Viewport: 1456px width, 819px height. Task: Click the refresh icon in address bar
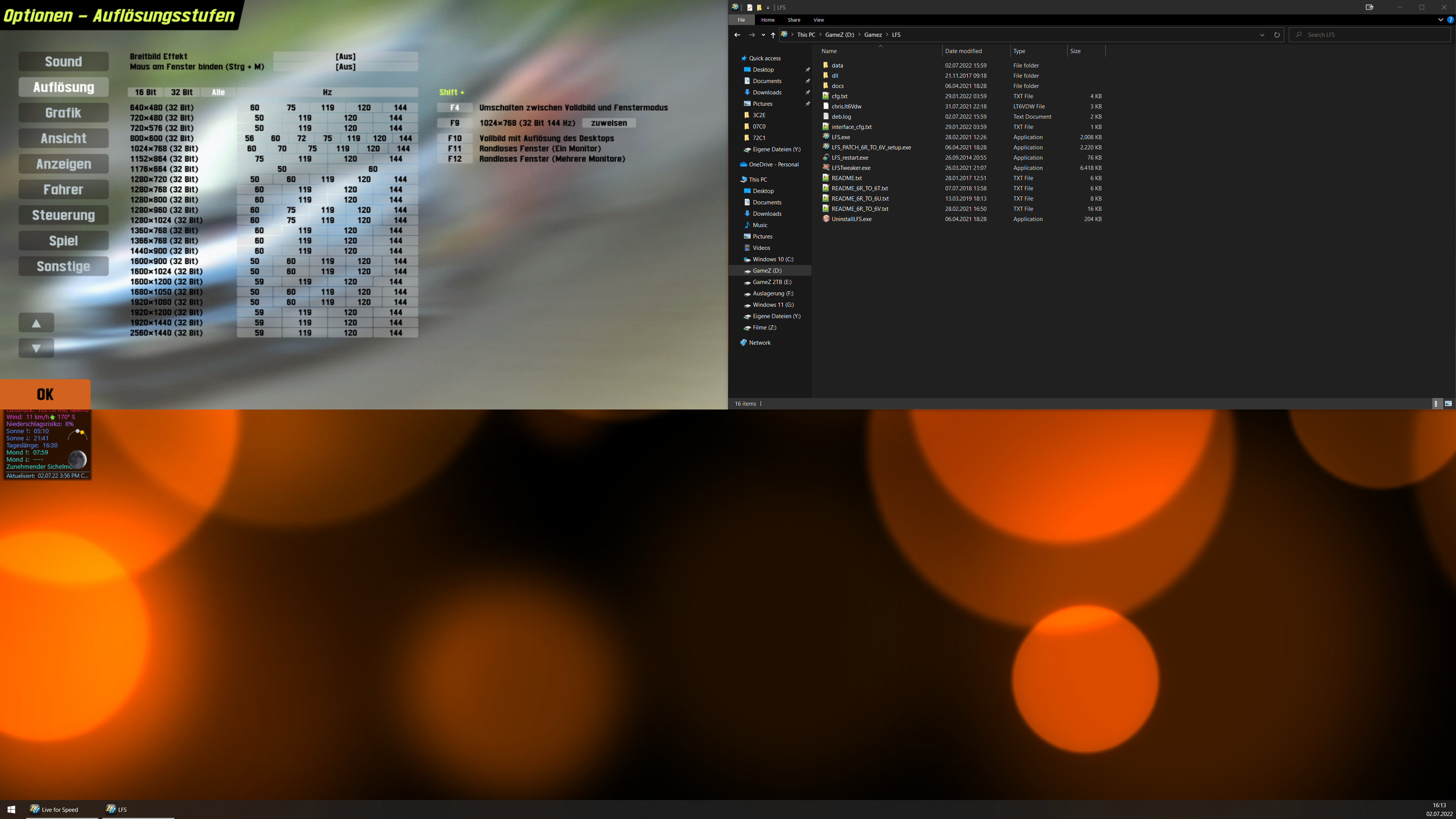(1276, 35)
